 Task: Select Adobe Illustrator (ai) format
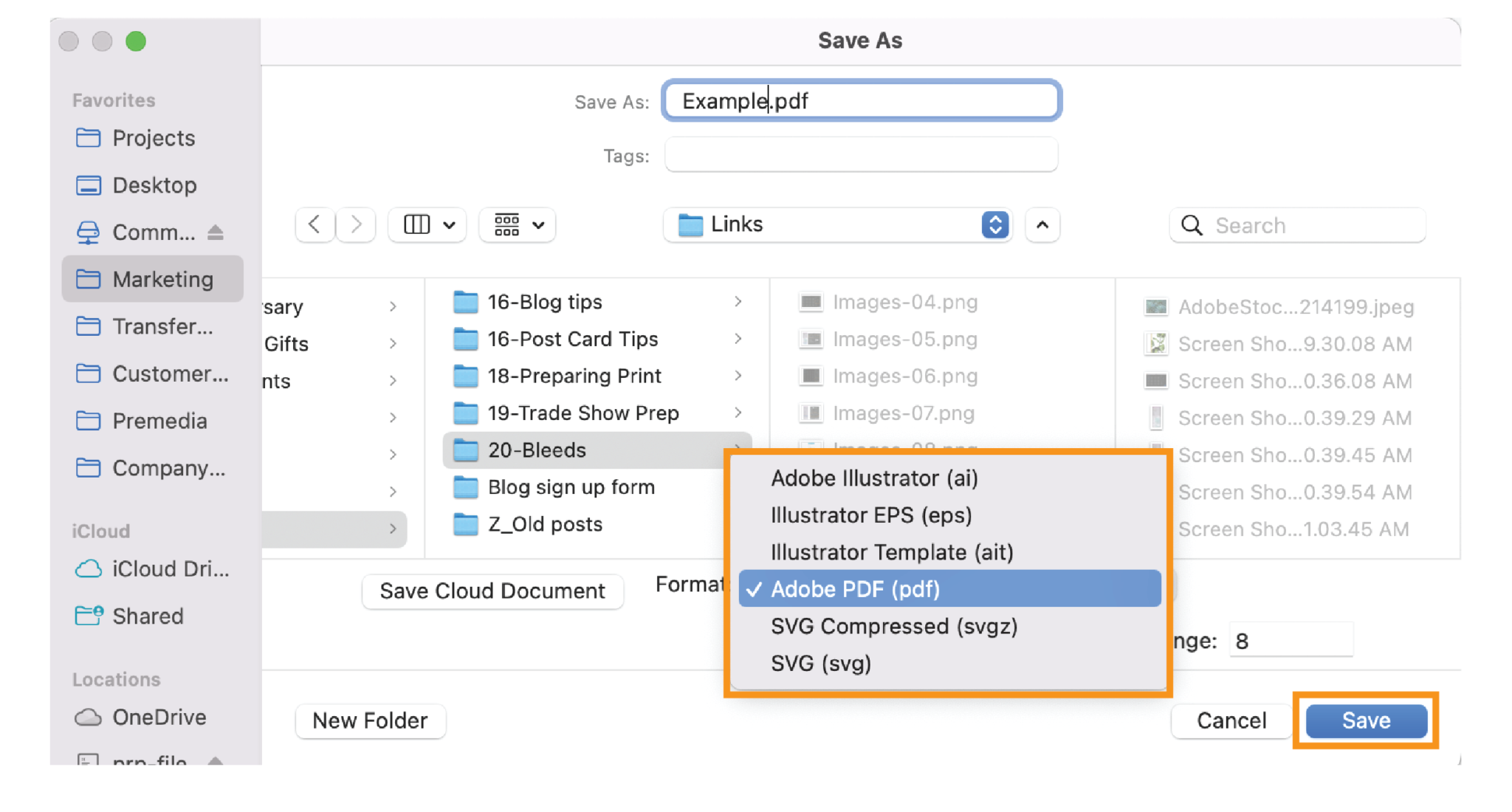point(875,478)
